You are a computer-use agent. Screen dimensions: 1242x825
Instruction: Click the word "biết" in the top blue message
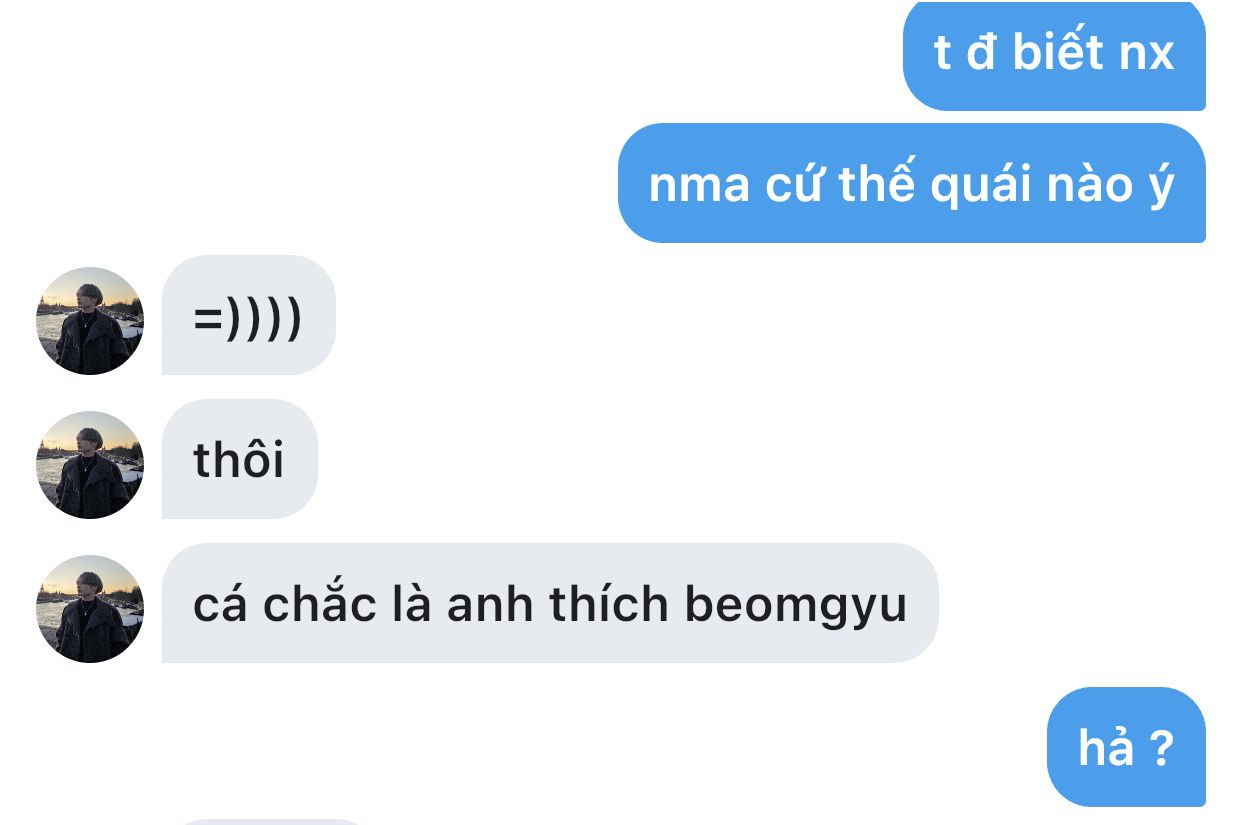1059,52
